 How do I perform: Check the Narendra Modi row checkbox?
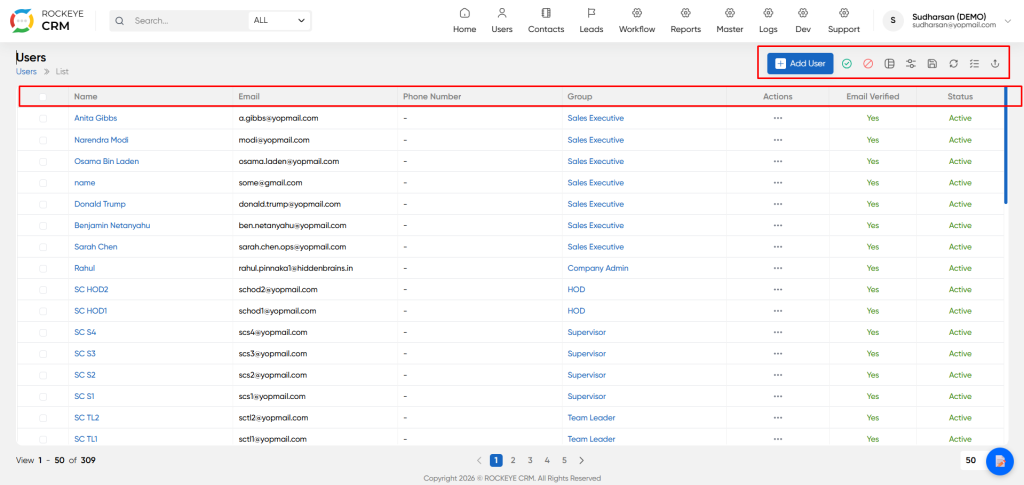(43, 140)
